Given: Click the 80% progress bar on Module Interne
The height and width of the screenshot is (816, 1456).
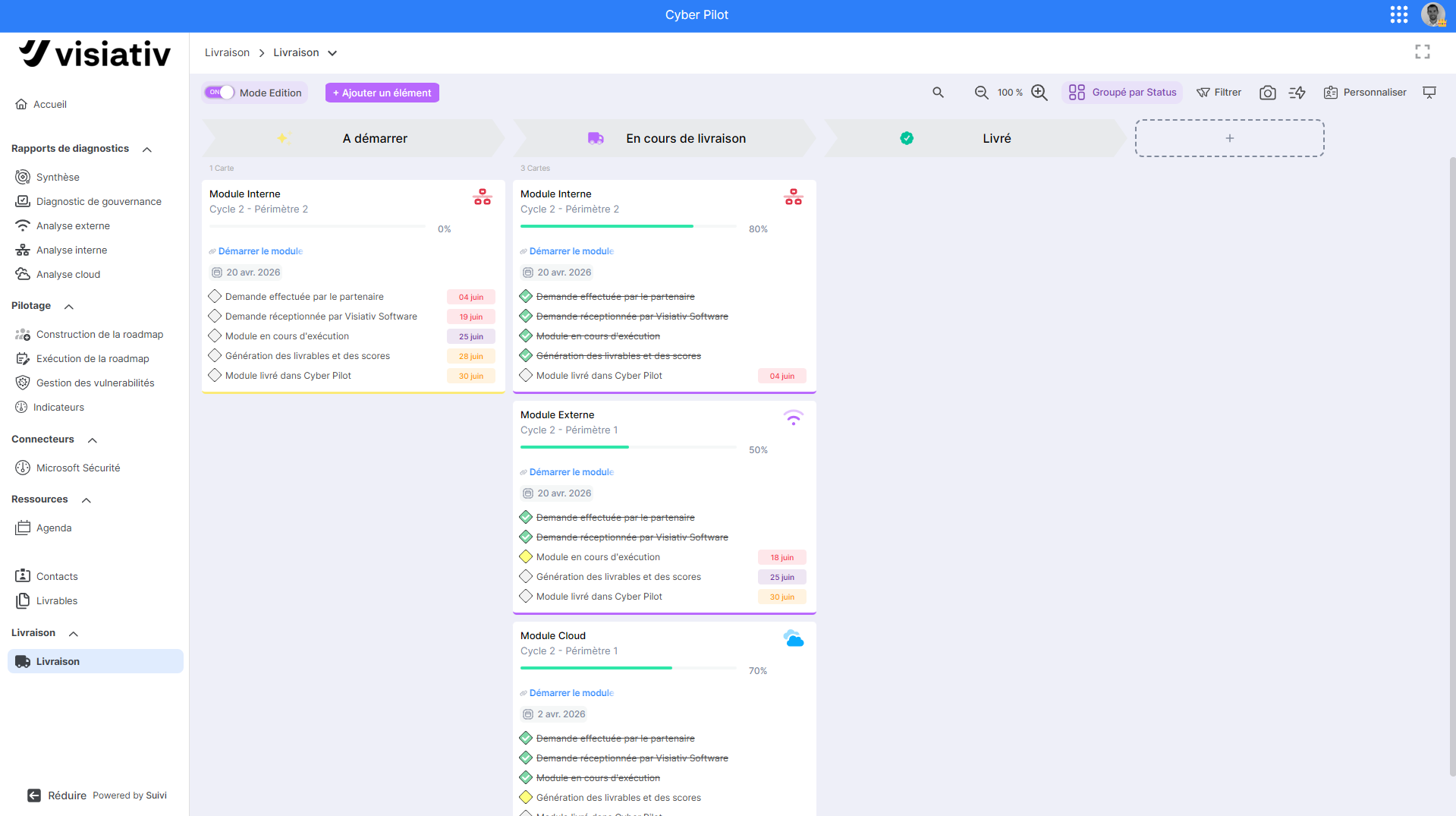Looking at the screenshot, I should (628, 226).
